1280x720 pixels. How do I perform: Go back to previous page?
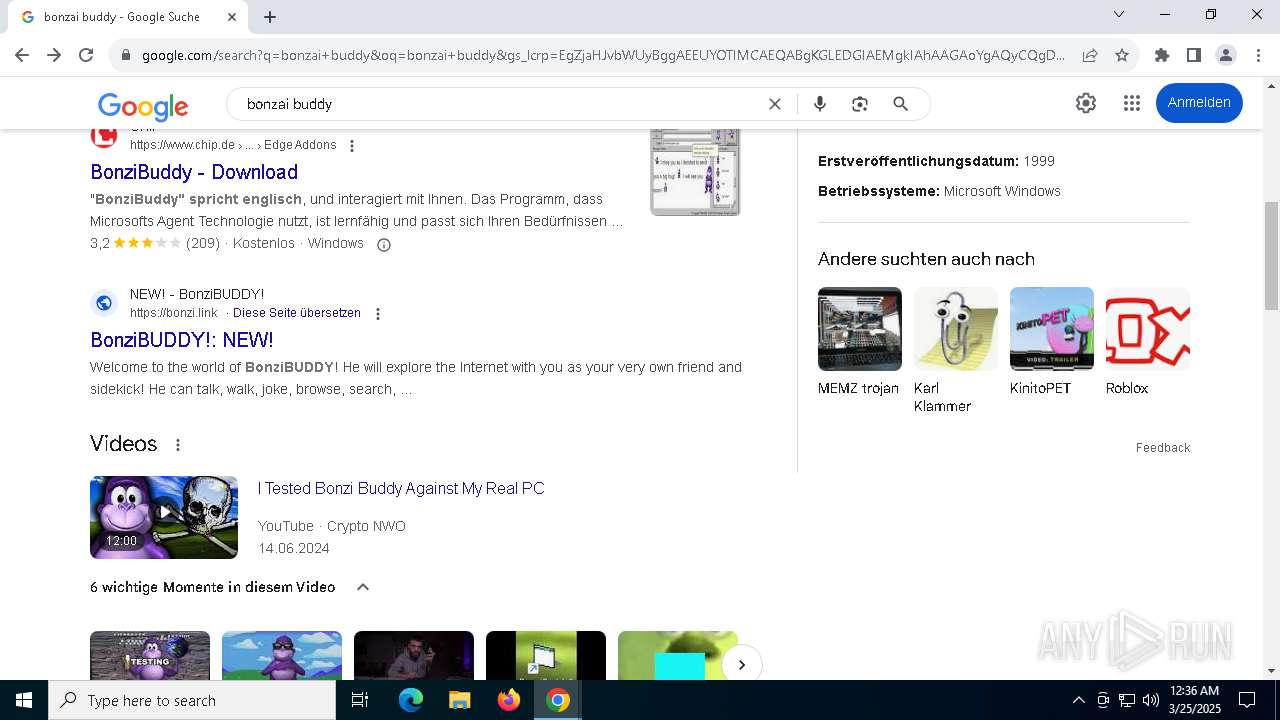(22, 55)
